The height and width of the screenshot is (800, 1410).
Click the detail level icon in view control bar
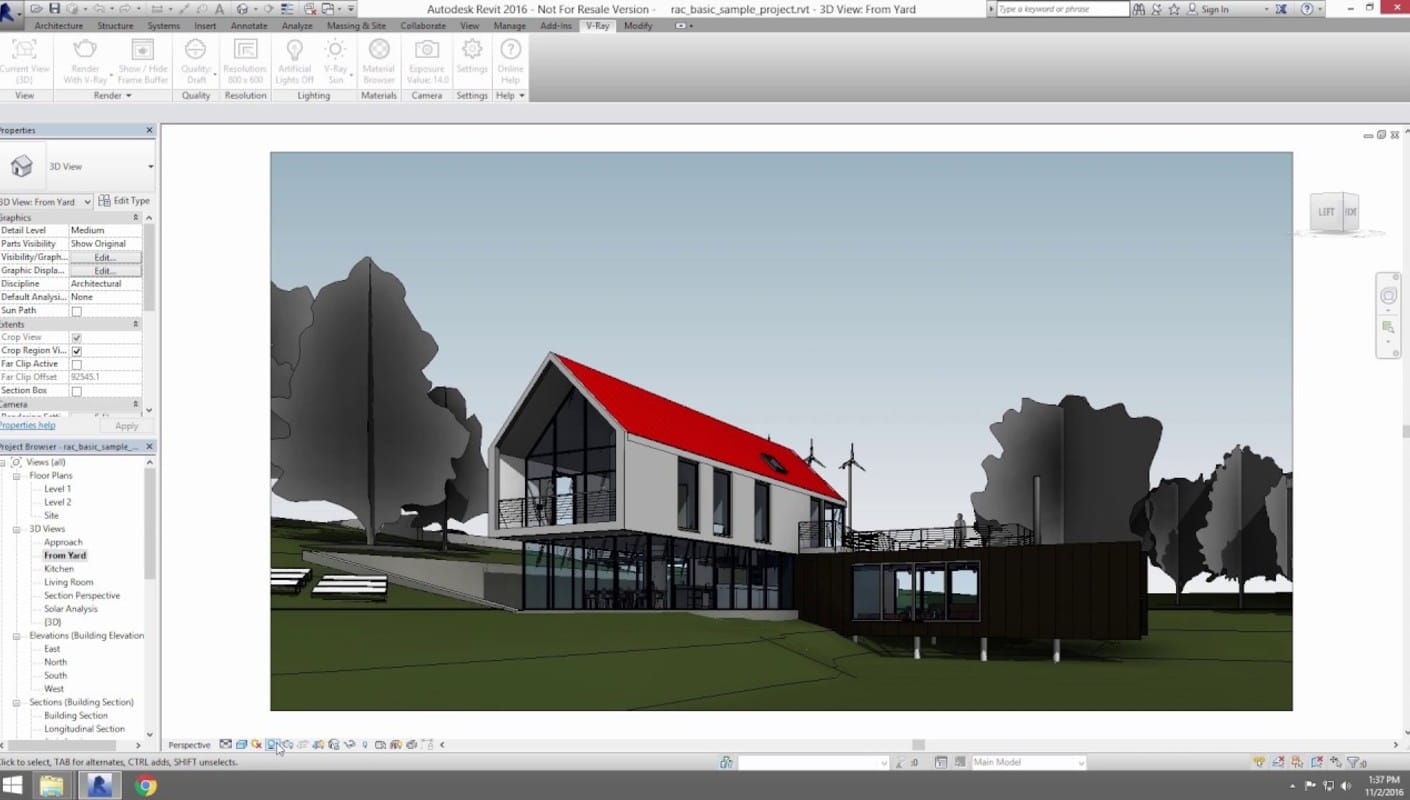click(x=226, y=745)
